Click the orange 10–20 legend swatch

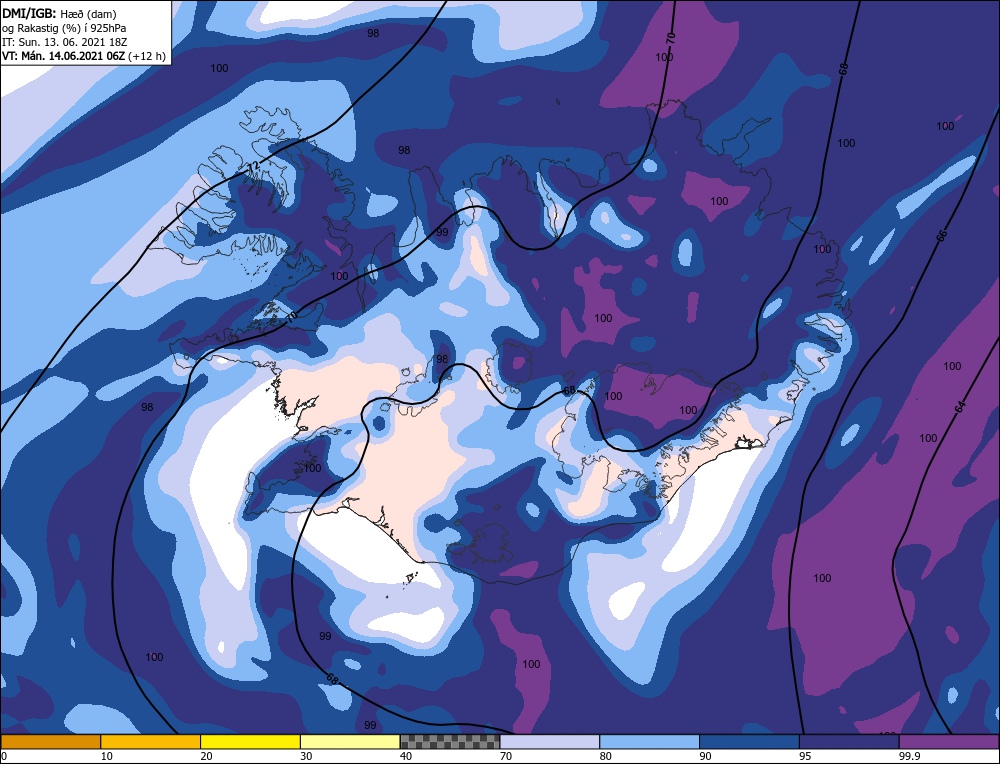tap(151, 741)
